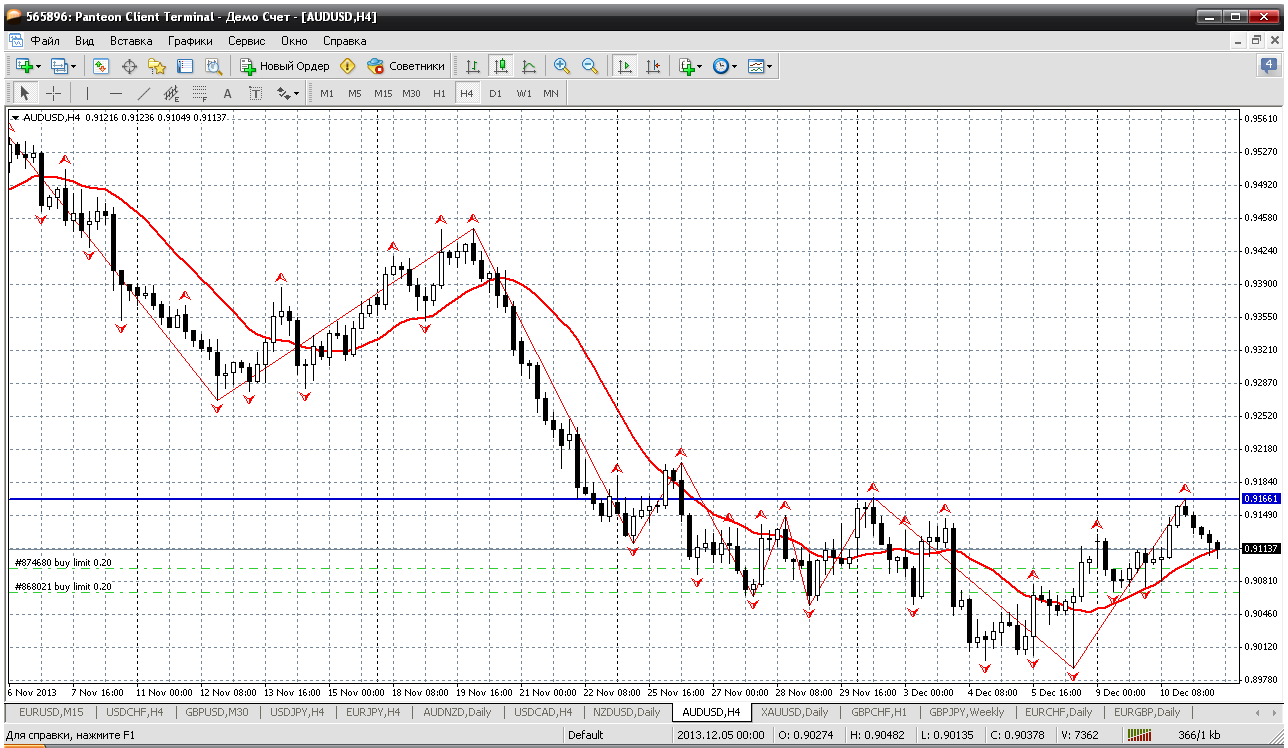Screen dimensions: 1288x748
Task: Switch to the XAUUSD,Daily chart tab
Action: point(794,712)
